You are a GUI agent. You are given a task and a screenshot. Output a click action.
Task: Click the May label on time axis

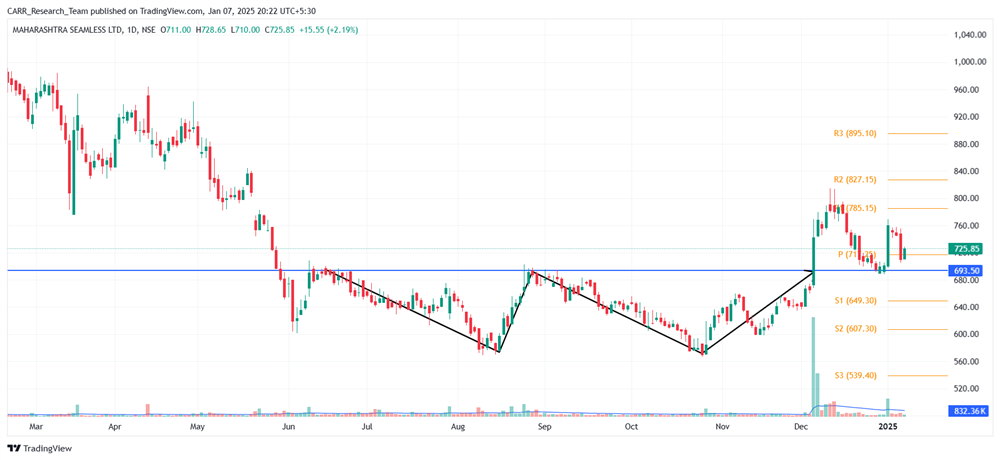tap(198, 426)
